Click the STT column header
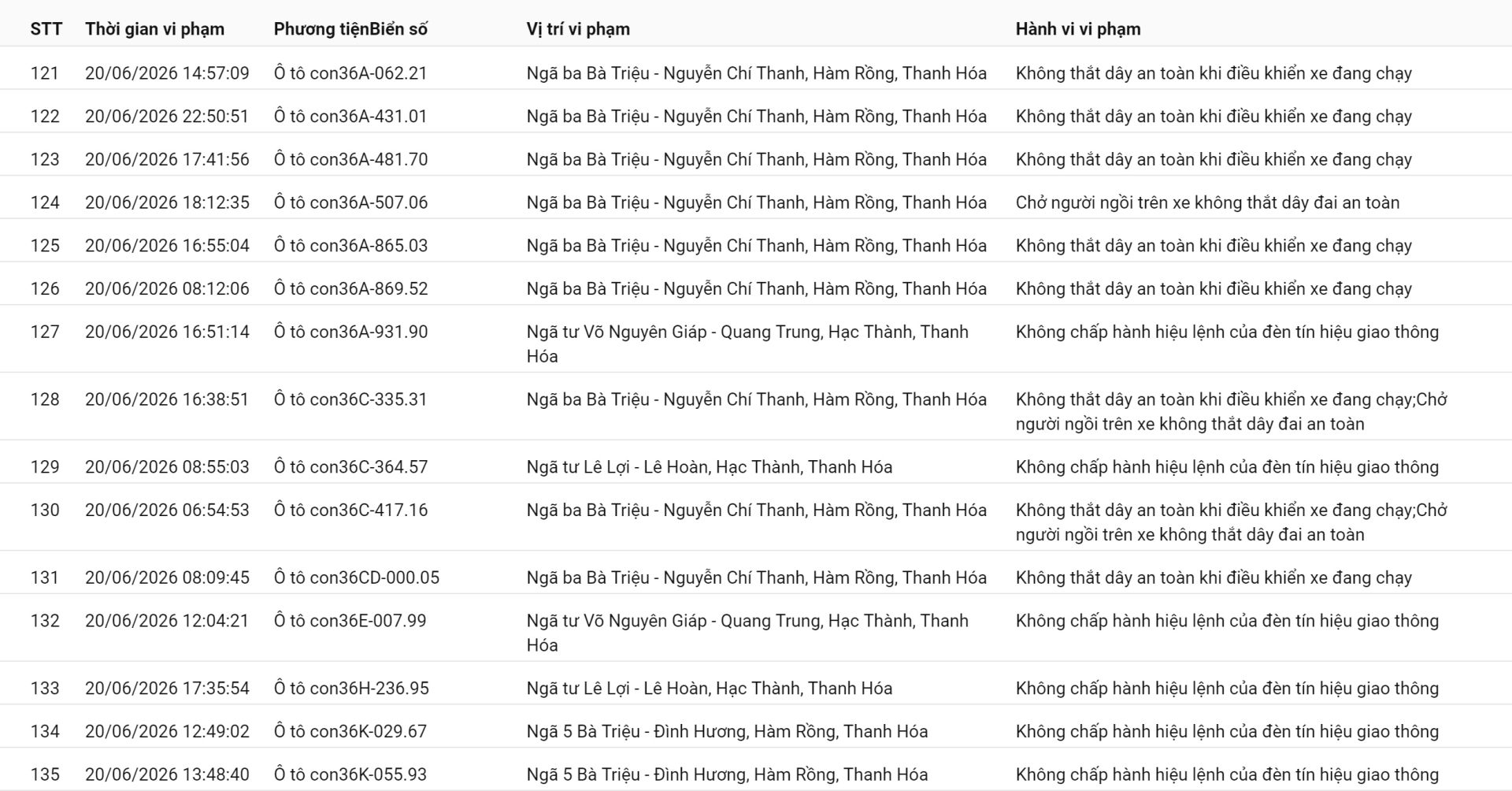Screen dimensions: 1512x791 click(46, 29)
